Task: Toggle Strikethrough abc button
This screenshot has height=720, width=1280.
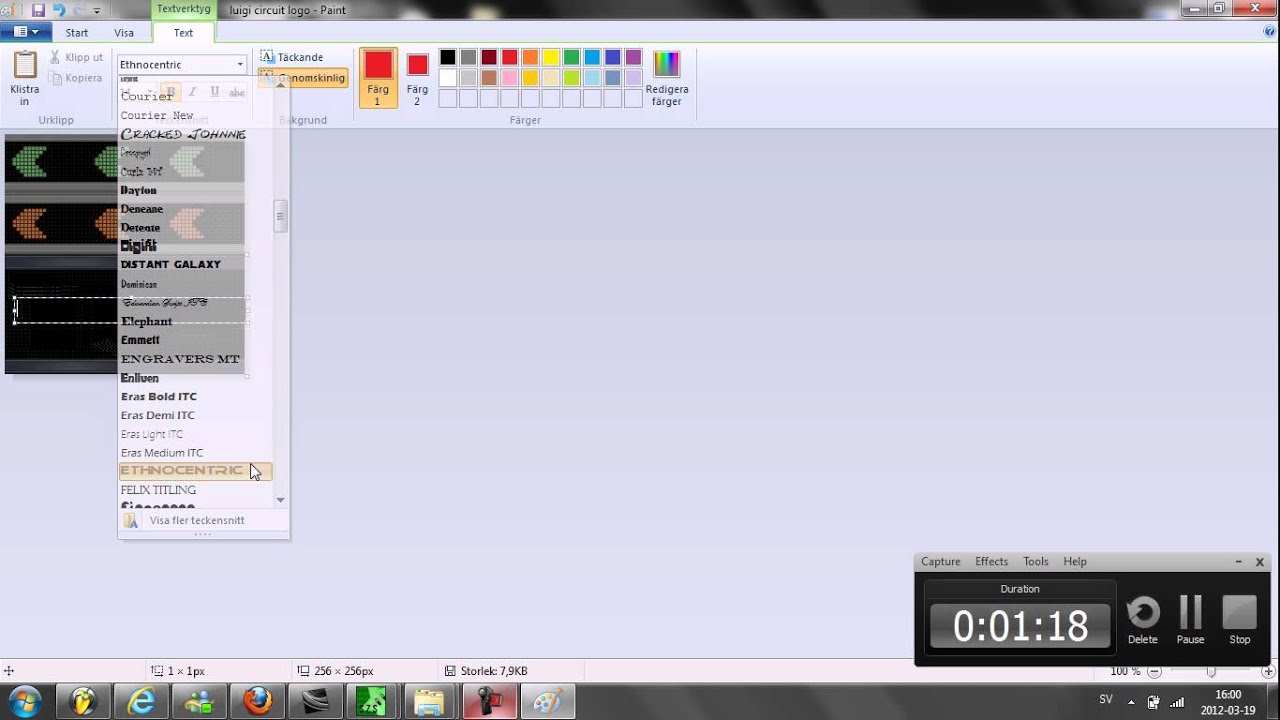Action: (x=237, y=92)
